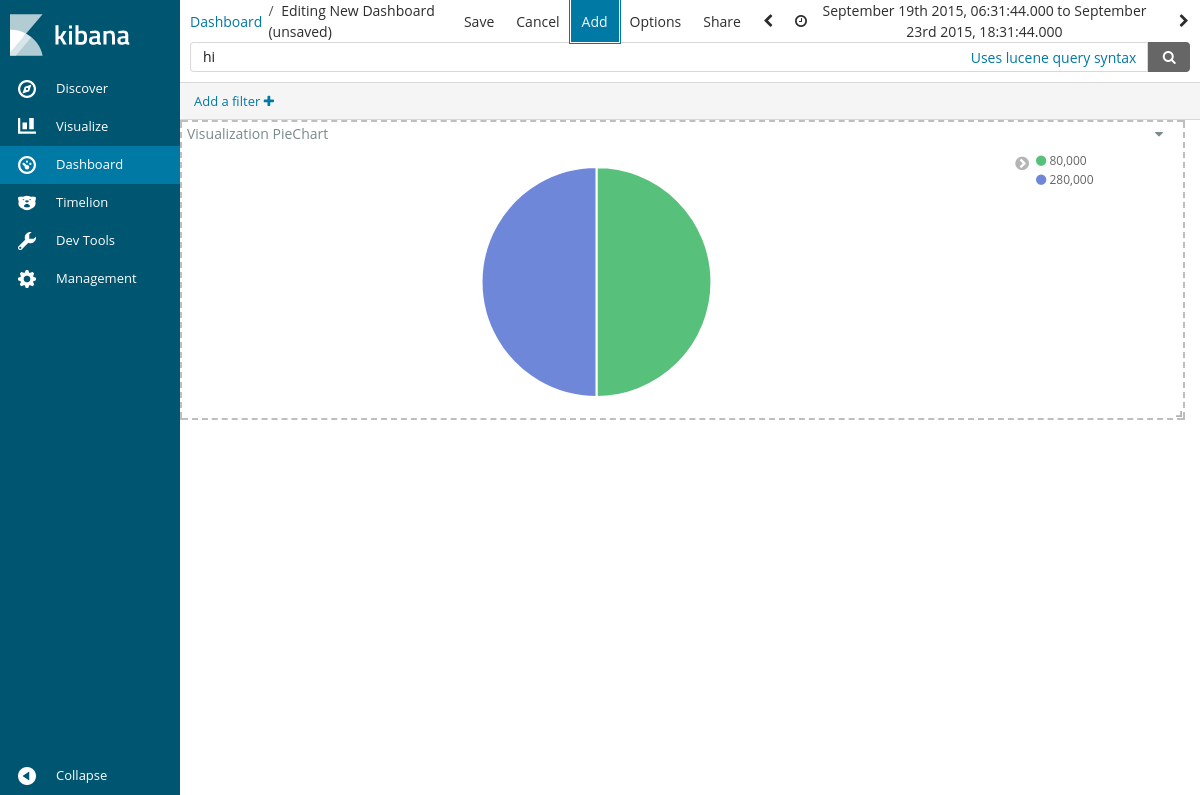Screen dimensions: 1200x795
Task: Click Save in dashboard toolbar
Action: pos(479,21)
